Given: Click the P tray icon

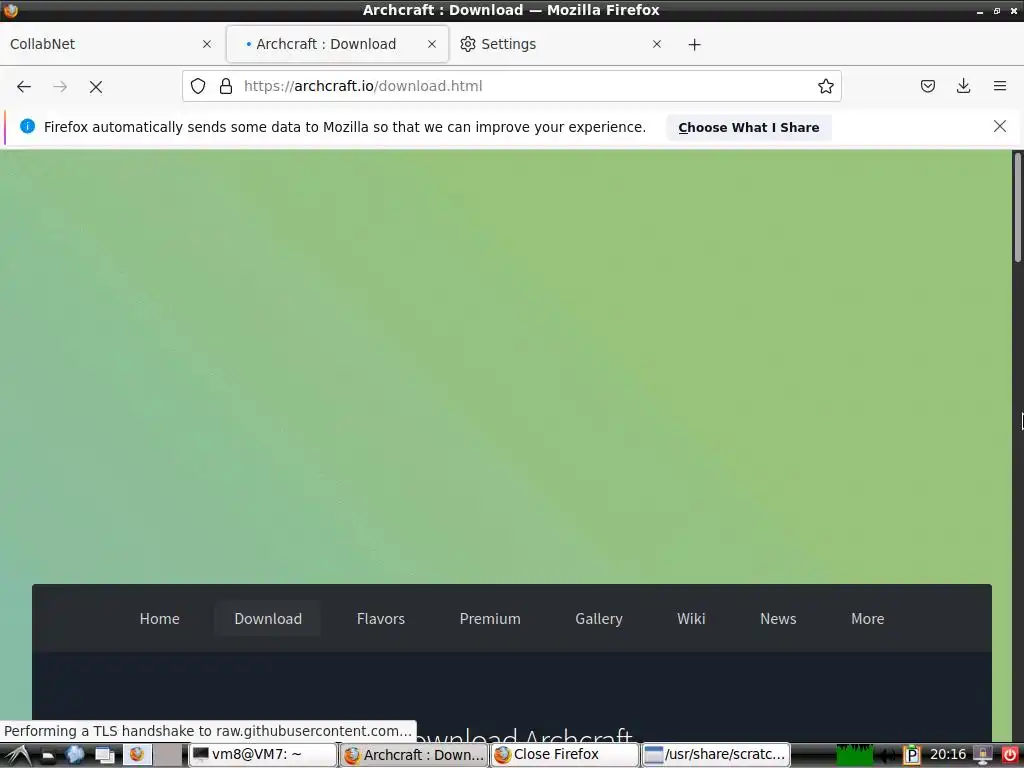Looking at the screenshot, I should [912, 756].
